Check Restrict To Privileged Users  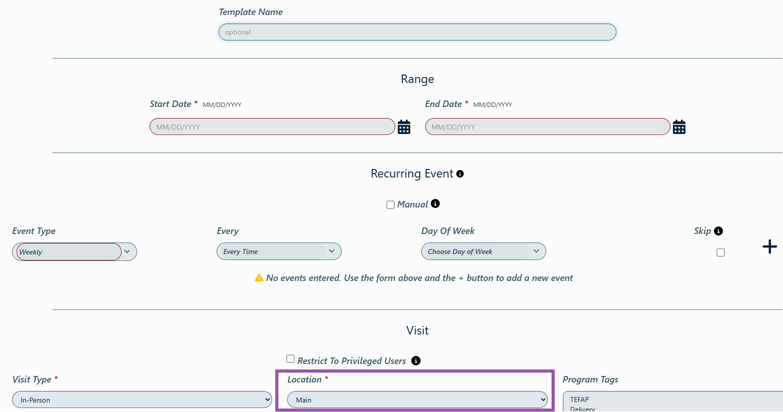tap(290, 359)
